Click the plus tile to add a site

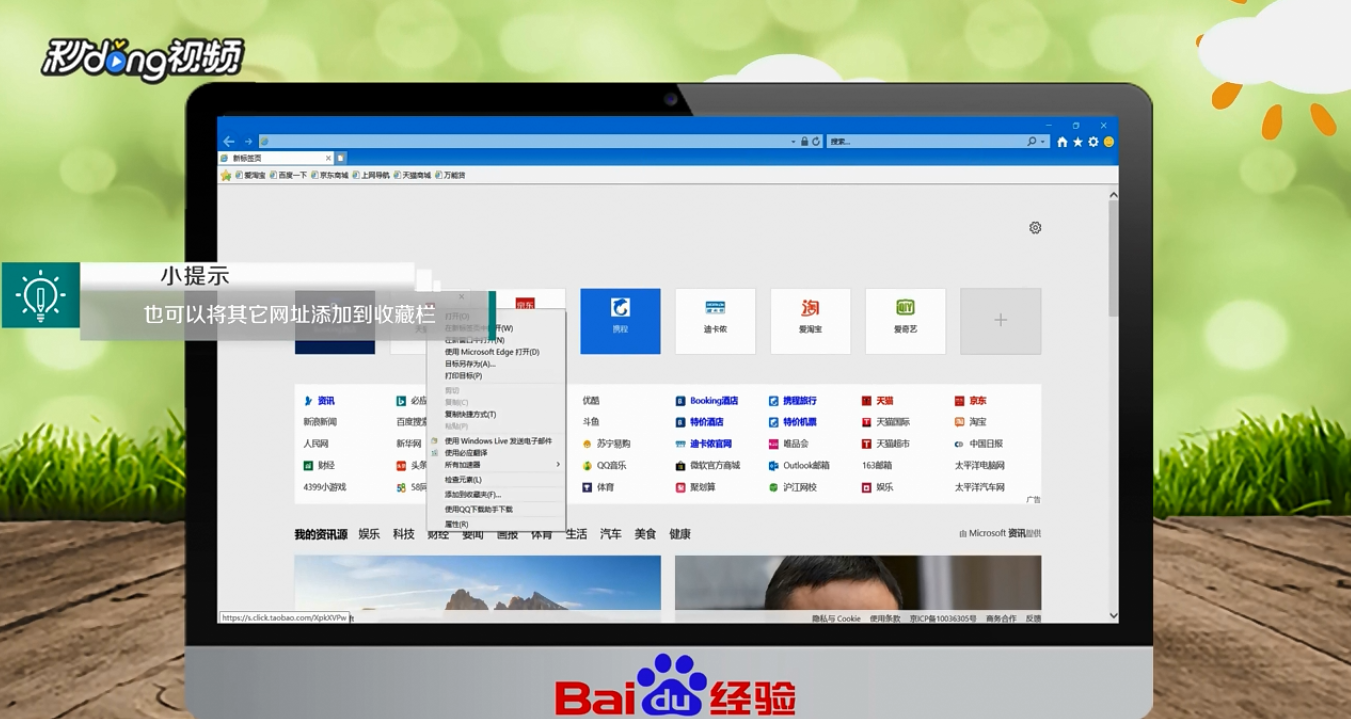(1000, 321)
